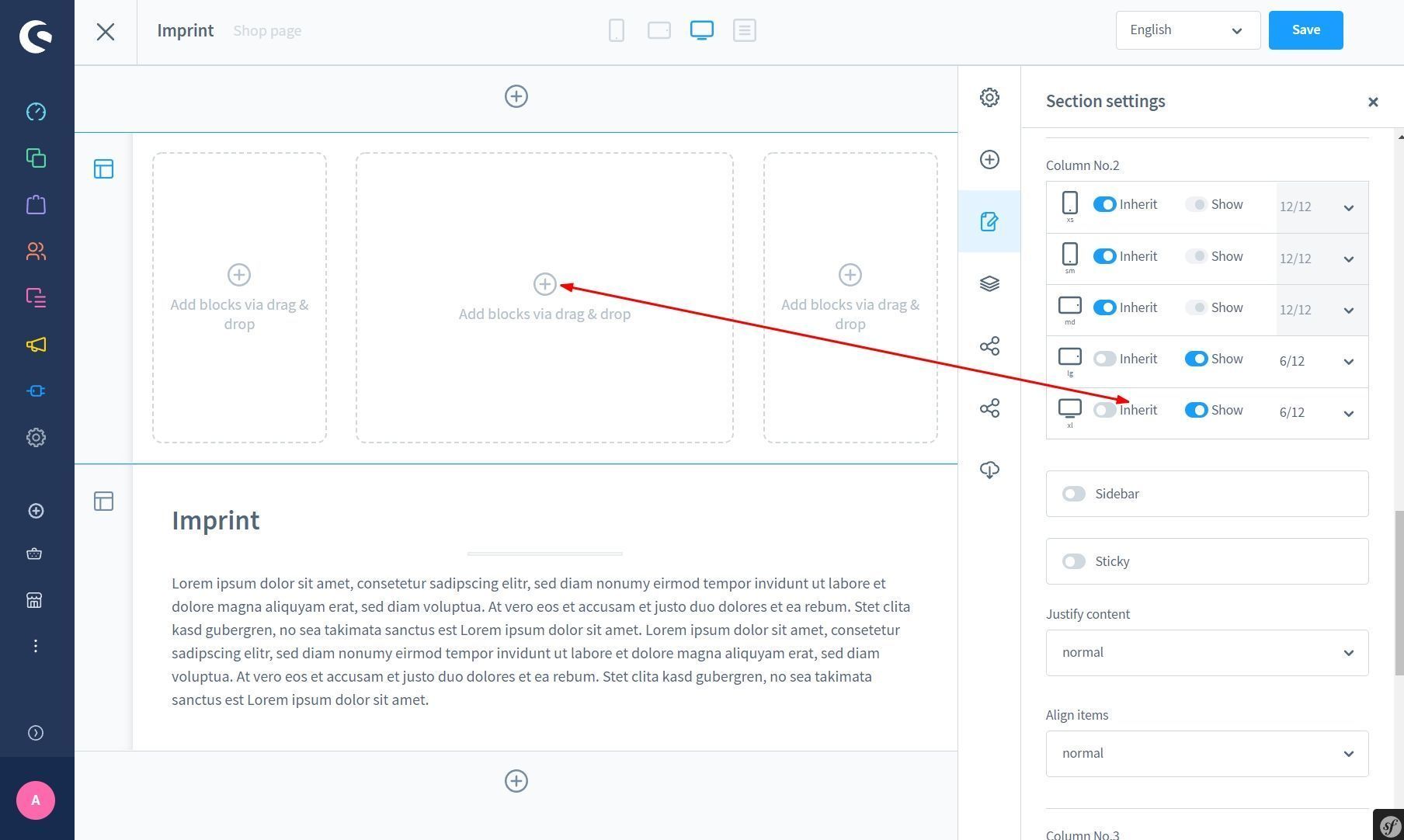Image resolution: width=1404 pixels, height=840 pixels.
Task: Switch to mobile phone viewport preview
Action: (x=617, y=30)
